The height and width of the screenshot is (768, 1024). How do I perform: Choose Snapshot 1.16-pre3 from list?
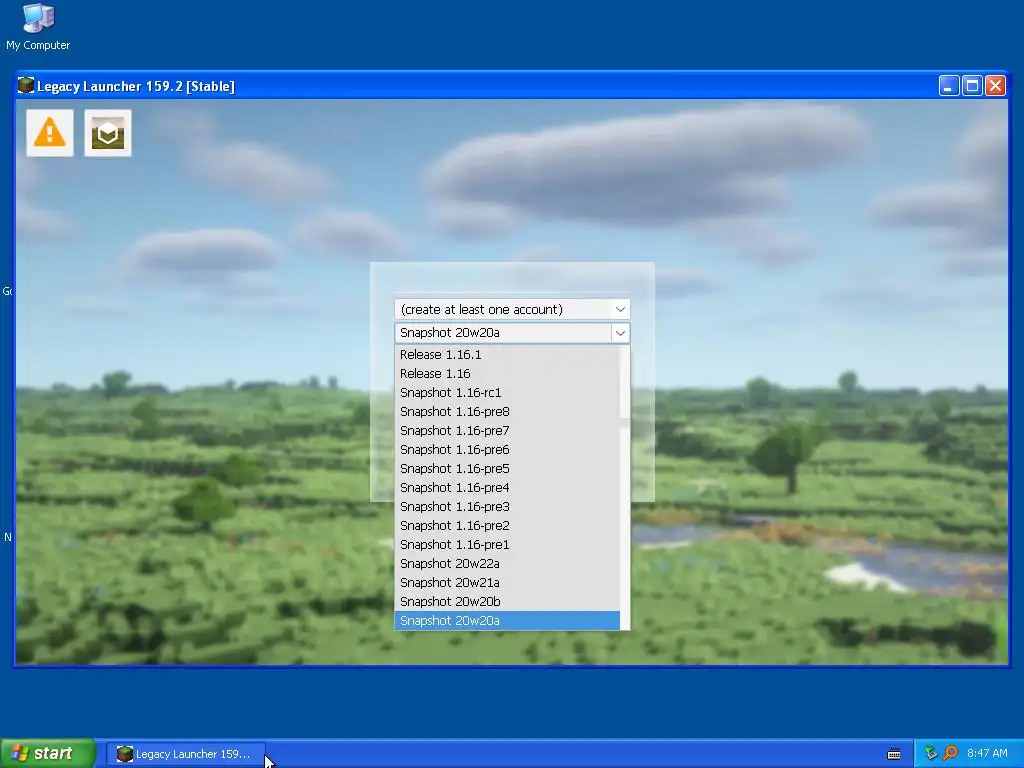[x=507, y=506]
